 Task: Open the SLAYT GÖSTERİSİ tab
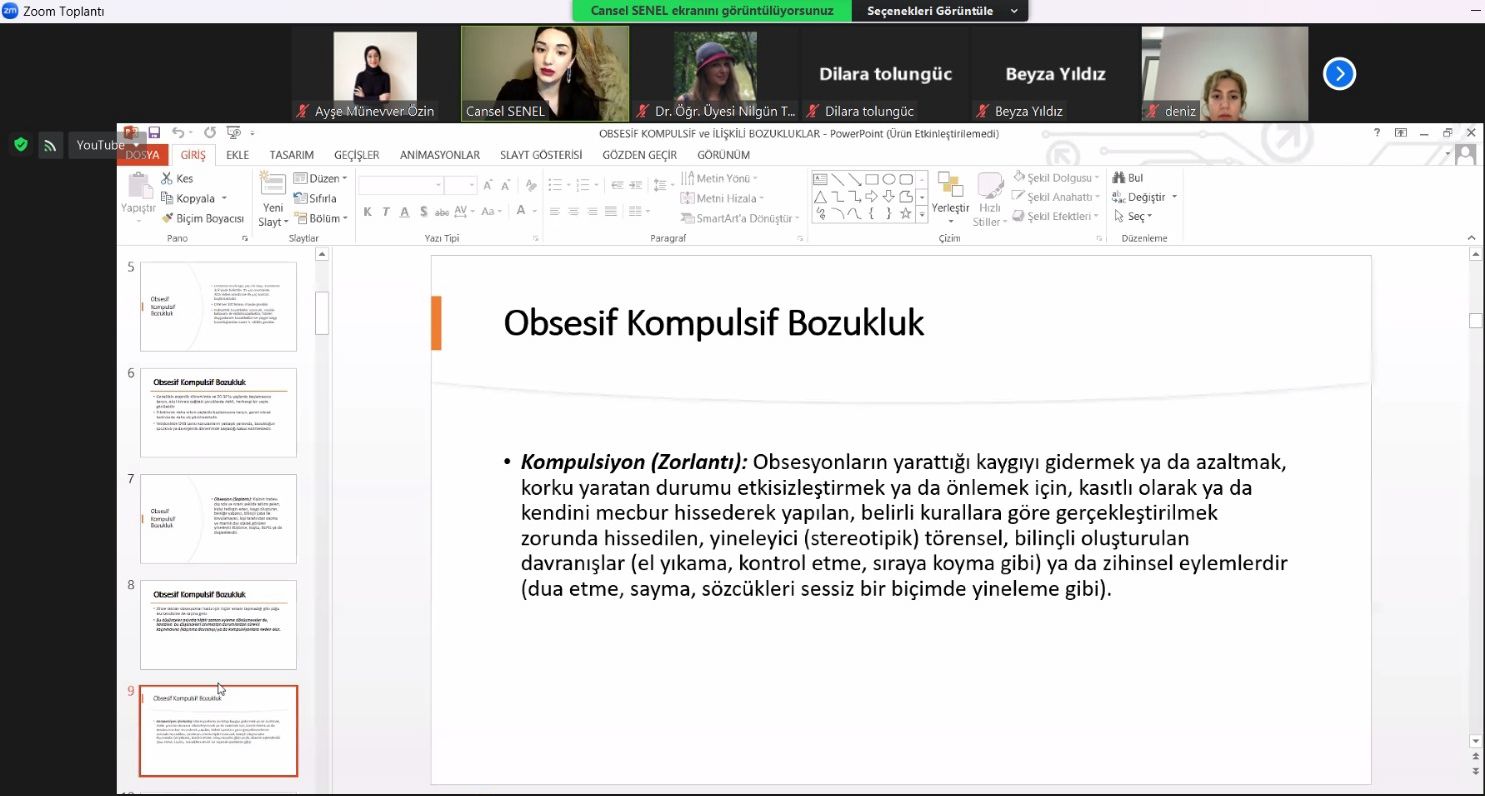[541, 155]
